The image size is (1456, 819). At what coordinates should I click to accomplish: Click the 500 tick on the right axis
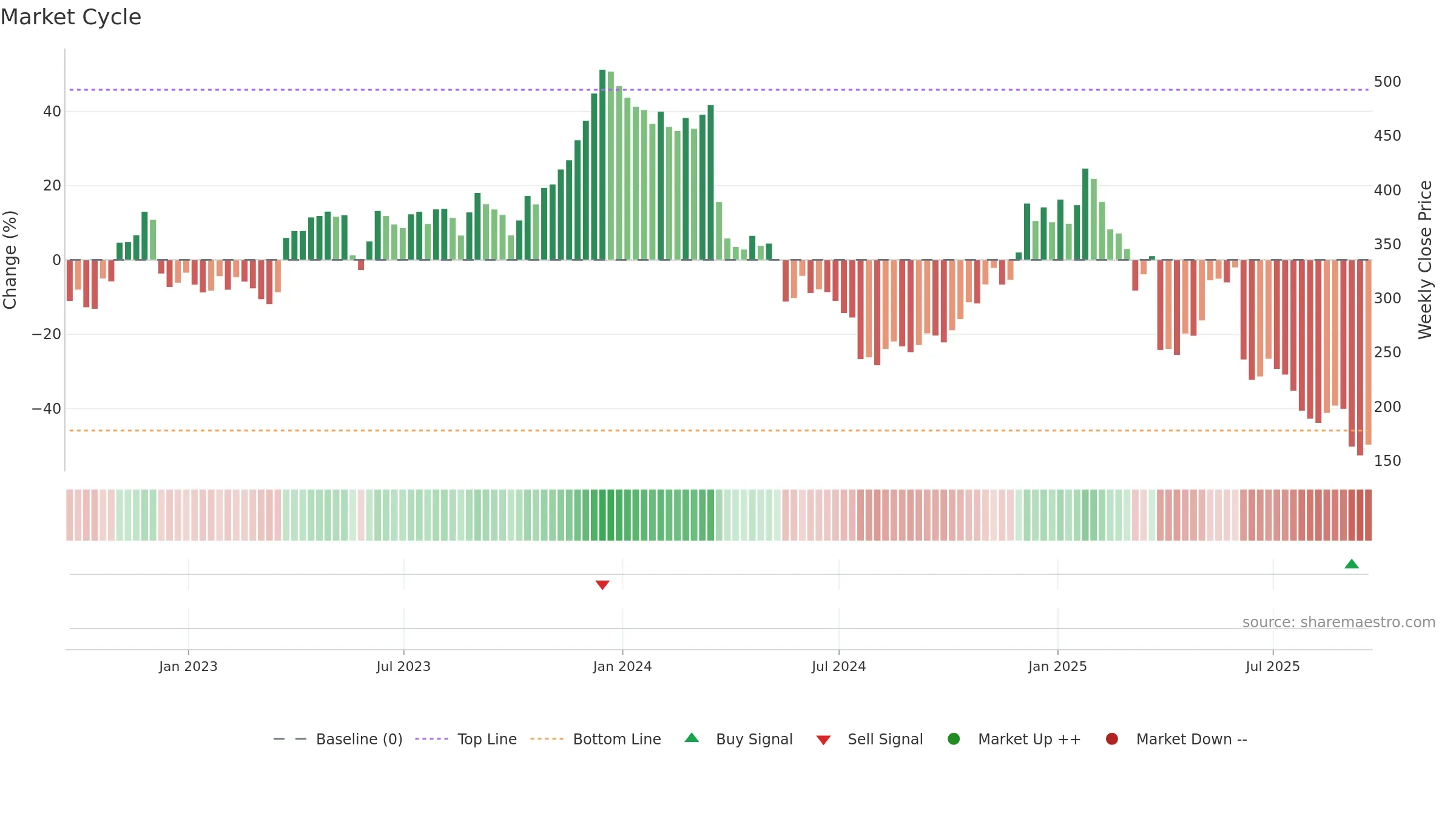point(1387,82)
